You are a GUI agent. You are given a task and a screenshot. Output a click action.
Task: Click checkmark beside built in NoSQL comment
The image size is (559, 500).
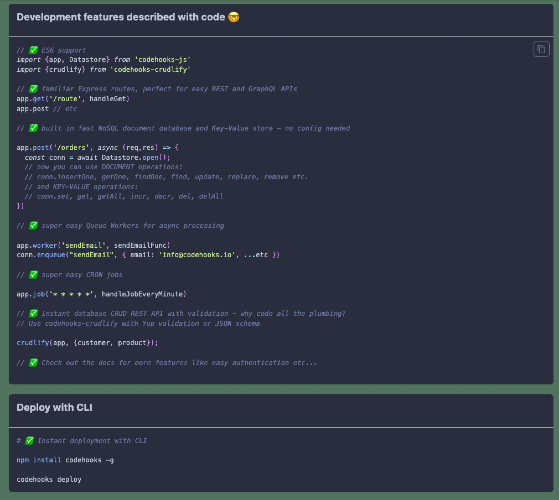(33, 128)
